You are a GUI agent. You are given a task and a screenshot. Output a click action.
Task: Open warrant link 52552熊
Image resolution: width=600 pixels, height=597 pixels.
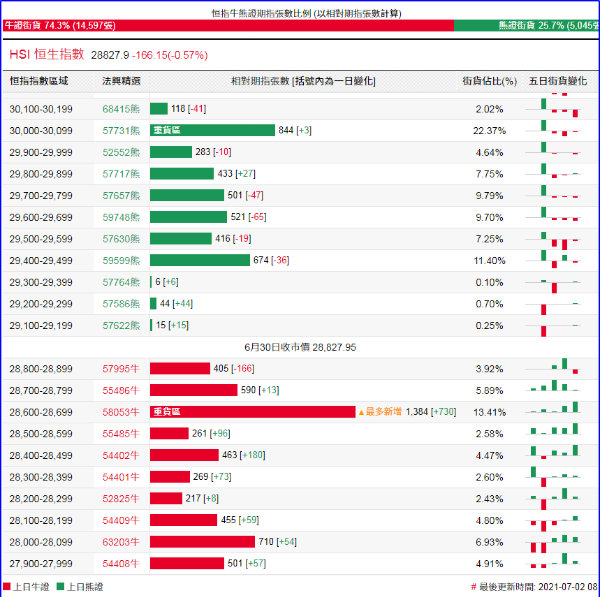[121, 152]
